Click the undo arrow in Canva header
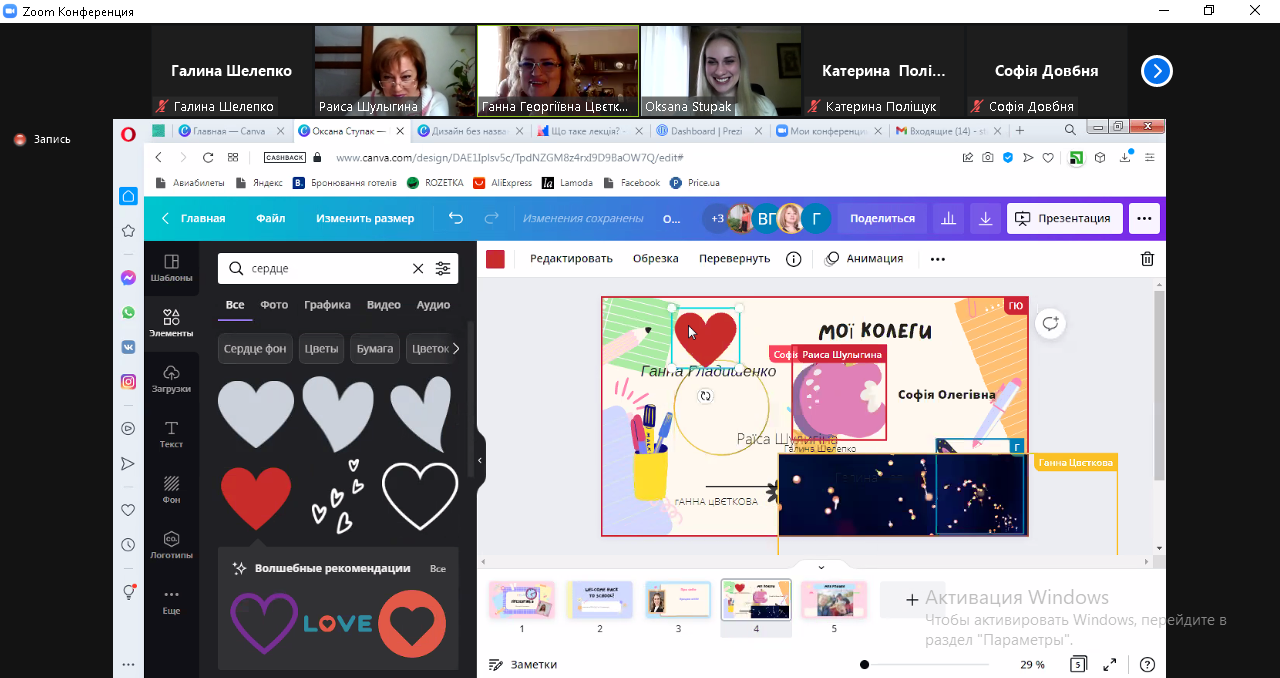 tap(456, 218)
